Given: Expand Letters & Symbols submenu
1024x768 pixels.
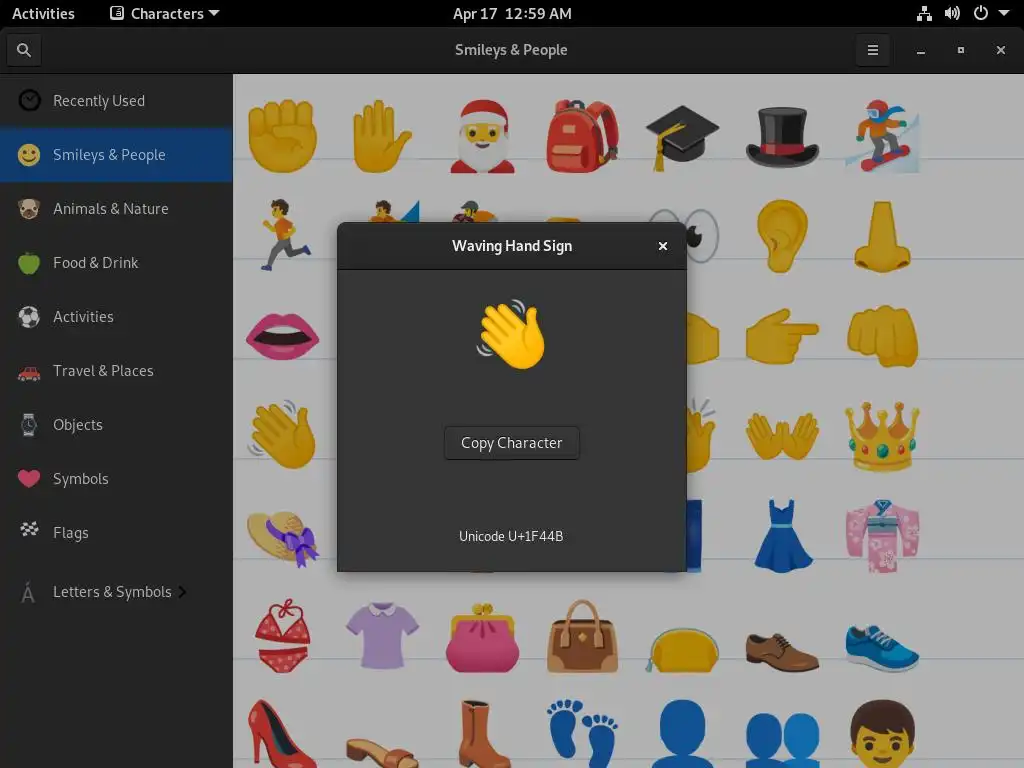Looking at the screenshot, I should [x=116, y=592].
